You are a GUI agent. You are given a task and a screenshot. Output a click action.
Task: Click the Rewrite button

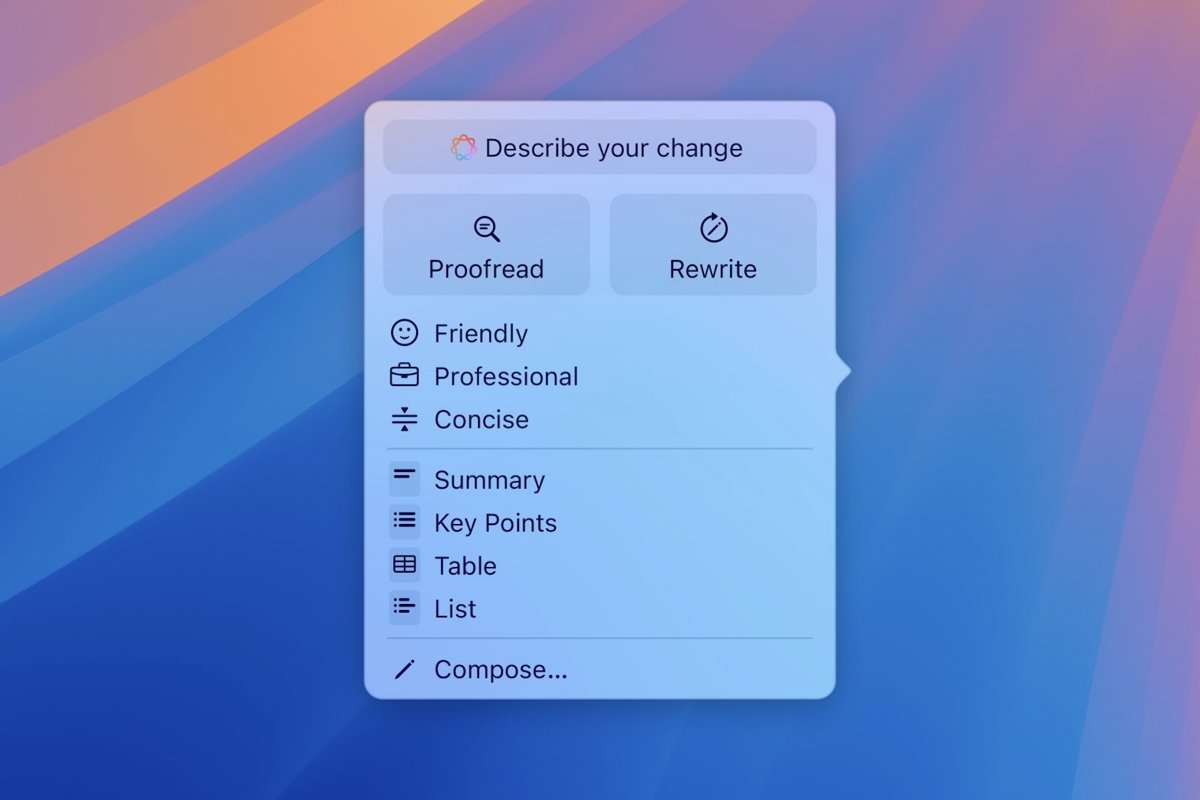pos(713,245)
